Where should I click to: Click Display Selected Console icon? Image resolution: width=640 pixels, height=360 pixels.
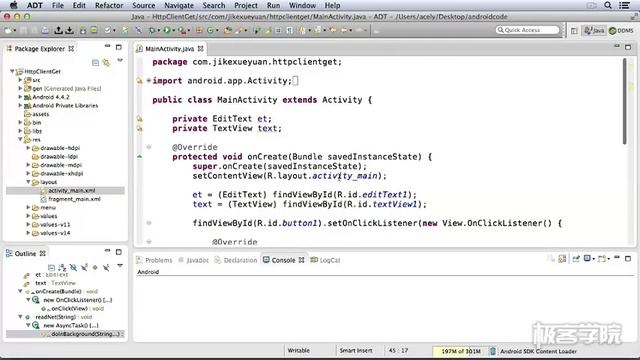click(x=588, y=258)
